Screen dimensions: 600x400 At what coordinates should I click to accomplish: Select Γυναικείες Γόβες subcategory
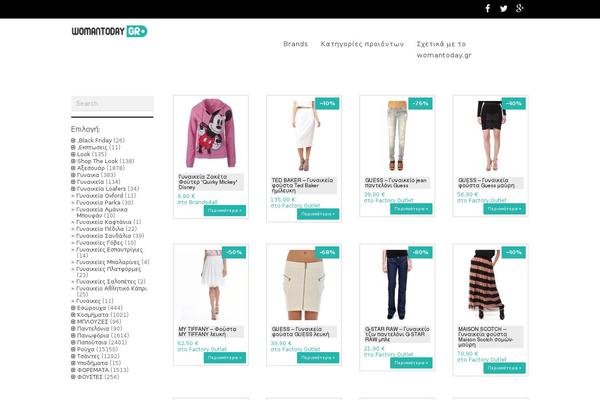tap(99, 243)
